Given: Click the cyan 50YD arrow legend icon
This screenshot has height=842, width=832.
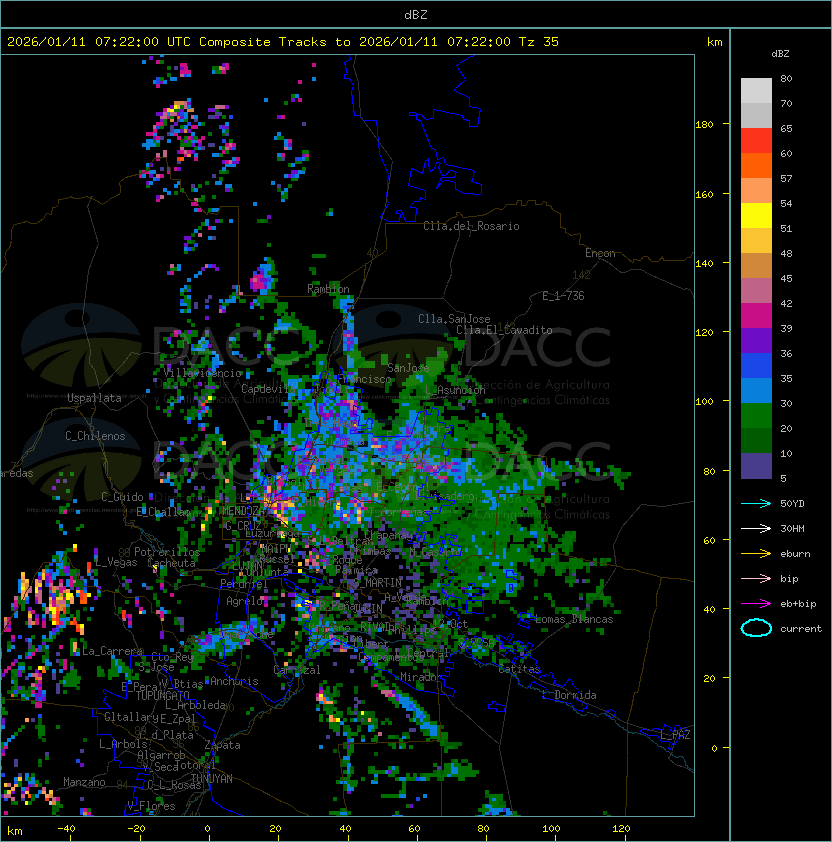Looking at the screenshot, I should [756, 503].
